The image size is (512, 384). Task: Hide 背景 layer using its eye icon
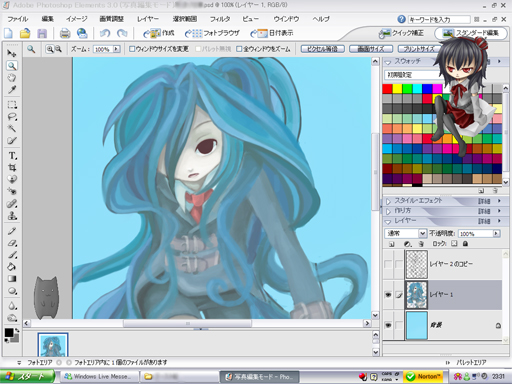(388, 325)
